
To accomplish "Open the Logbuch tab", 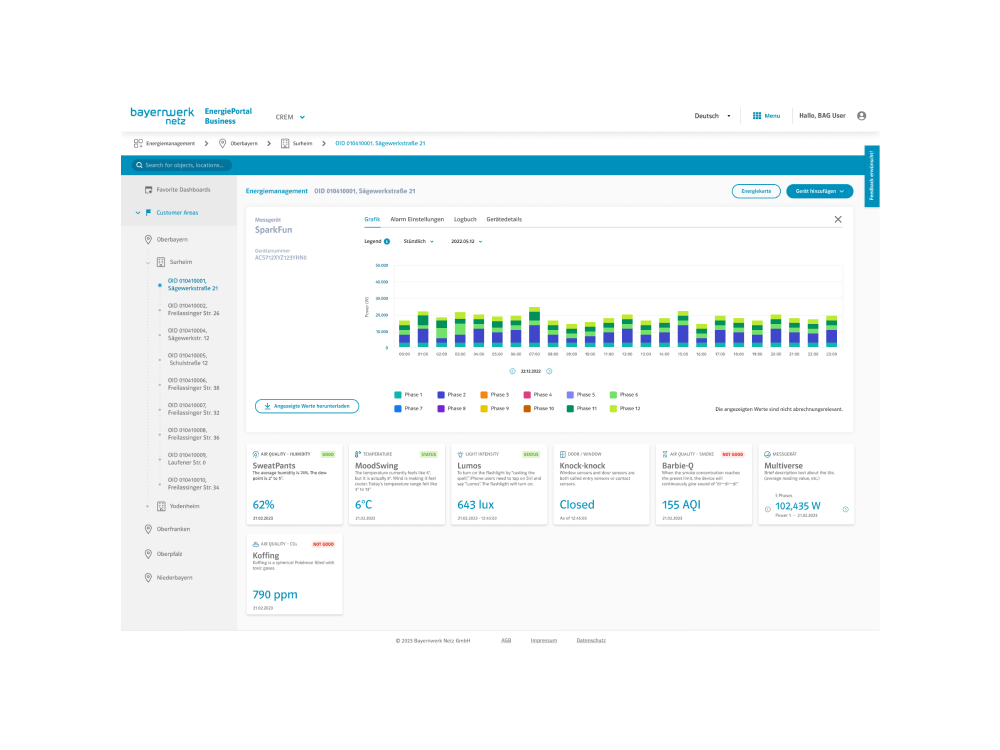I will tap(465, 219).
